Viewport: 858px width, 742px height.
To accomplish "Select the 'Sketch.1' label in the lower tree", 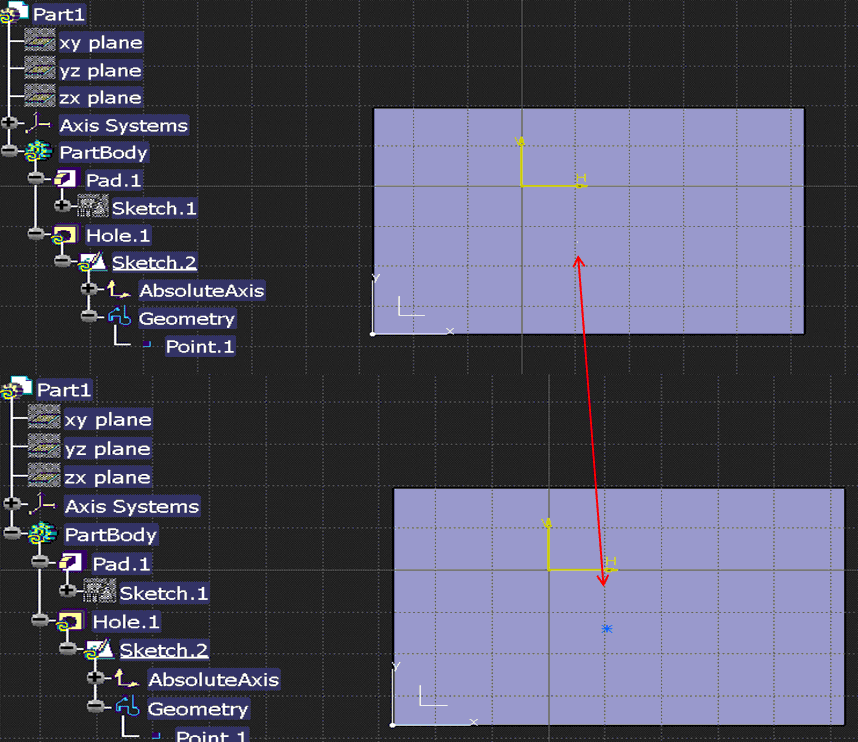I will pos(164,593).
